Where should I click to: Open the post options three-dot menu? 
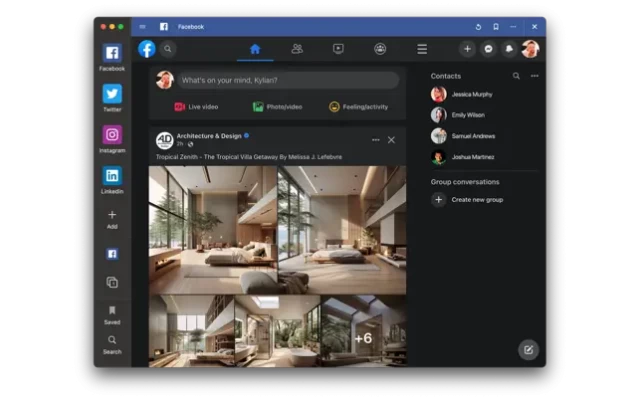tap(376, 140)
